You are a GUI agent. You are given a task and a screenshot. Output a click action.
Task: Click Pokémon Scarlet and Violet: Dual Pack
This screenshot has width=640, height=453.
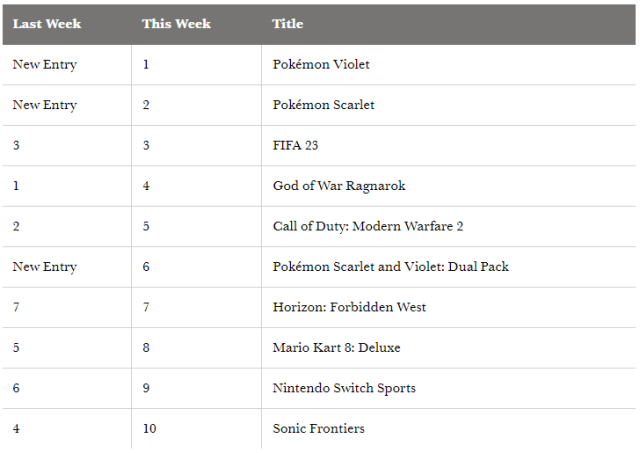[391, 267]
